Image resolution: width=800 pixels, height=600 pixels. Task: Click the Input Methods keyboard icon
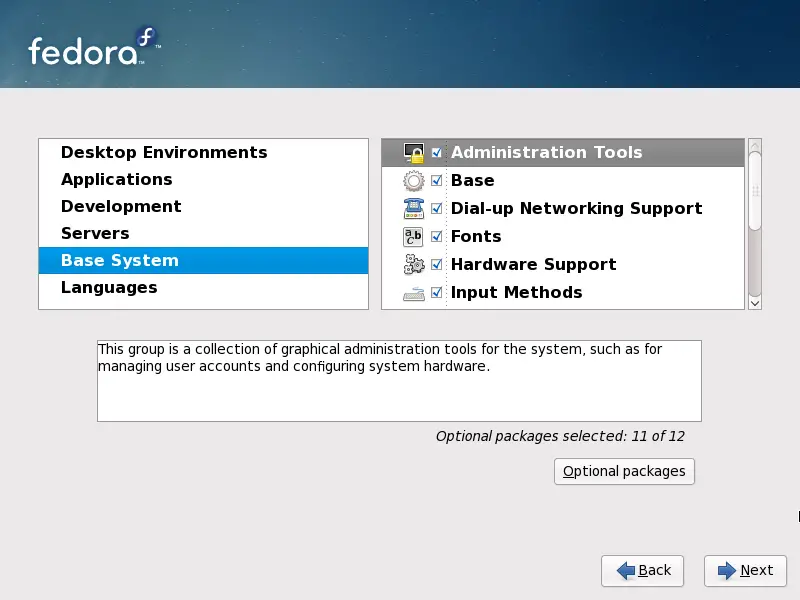tap(413, 293)
